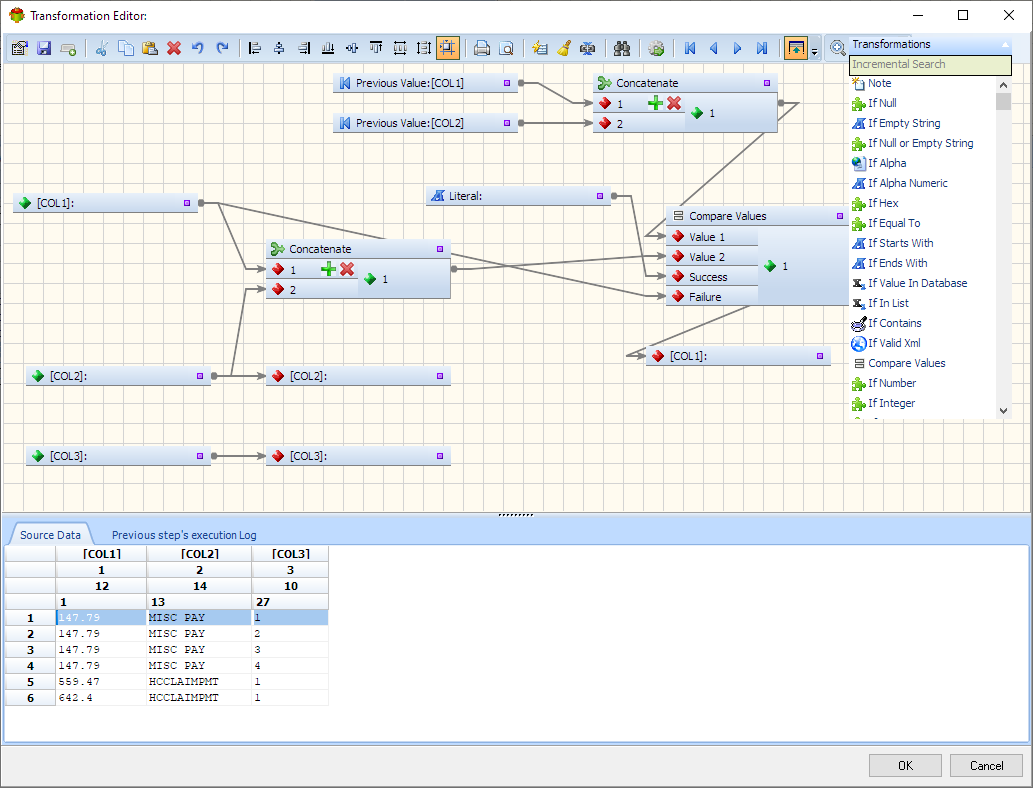This screenshot has width=1033, height=788.
Task: Toggle the highlighted data panel view button
Action: [796, 48]
